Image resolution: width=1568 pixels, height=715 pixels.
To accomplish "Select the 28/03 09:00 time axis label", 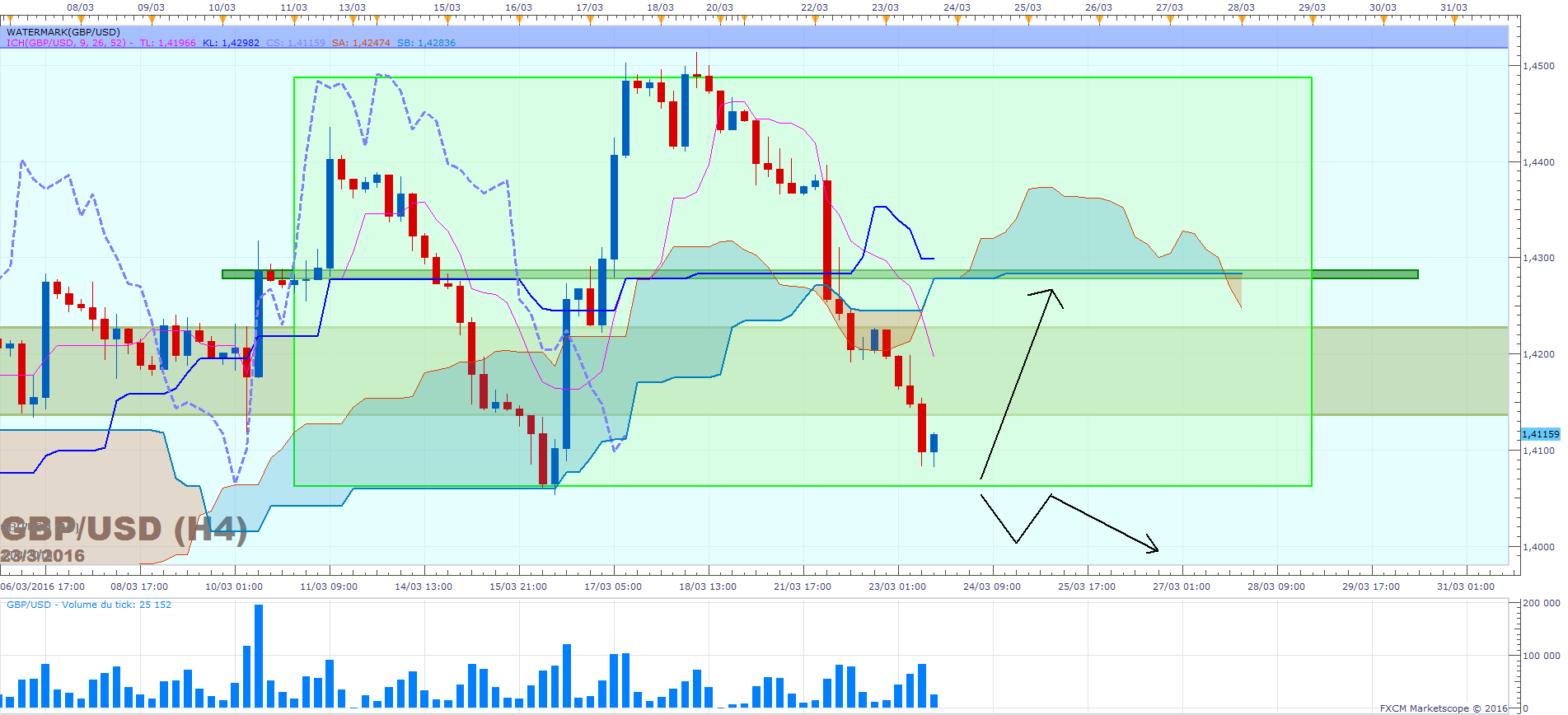I will click(x=1276, y=586).
